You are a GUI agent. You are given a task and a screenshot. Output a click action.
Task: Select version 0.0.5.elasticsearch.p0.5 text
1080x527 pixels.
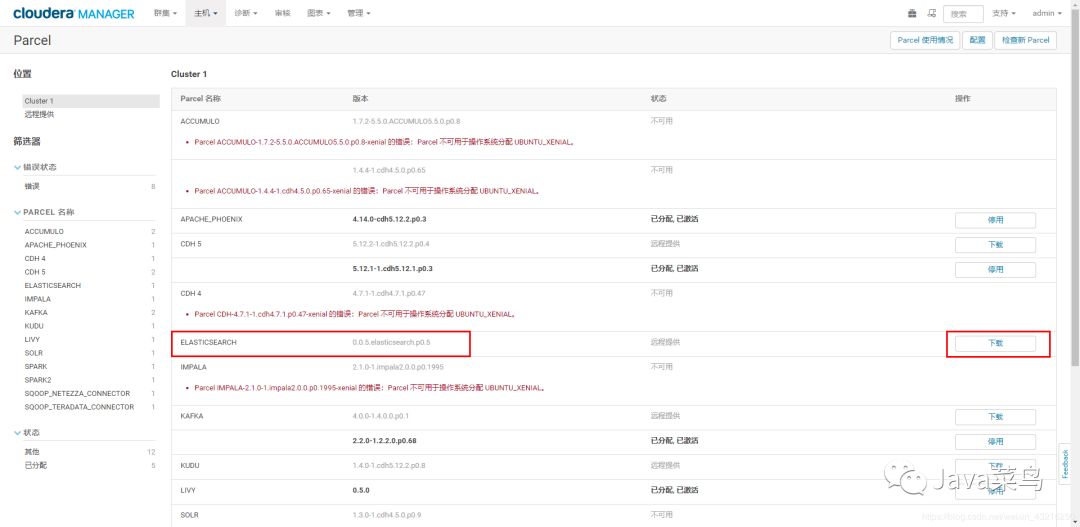pos(391,342)
